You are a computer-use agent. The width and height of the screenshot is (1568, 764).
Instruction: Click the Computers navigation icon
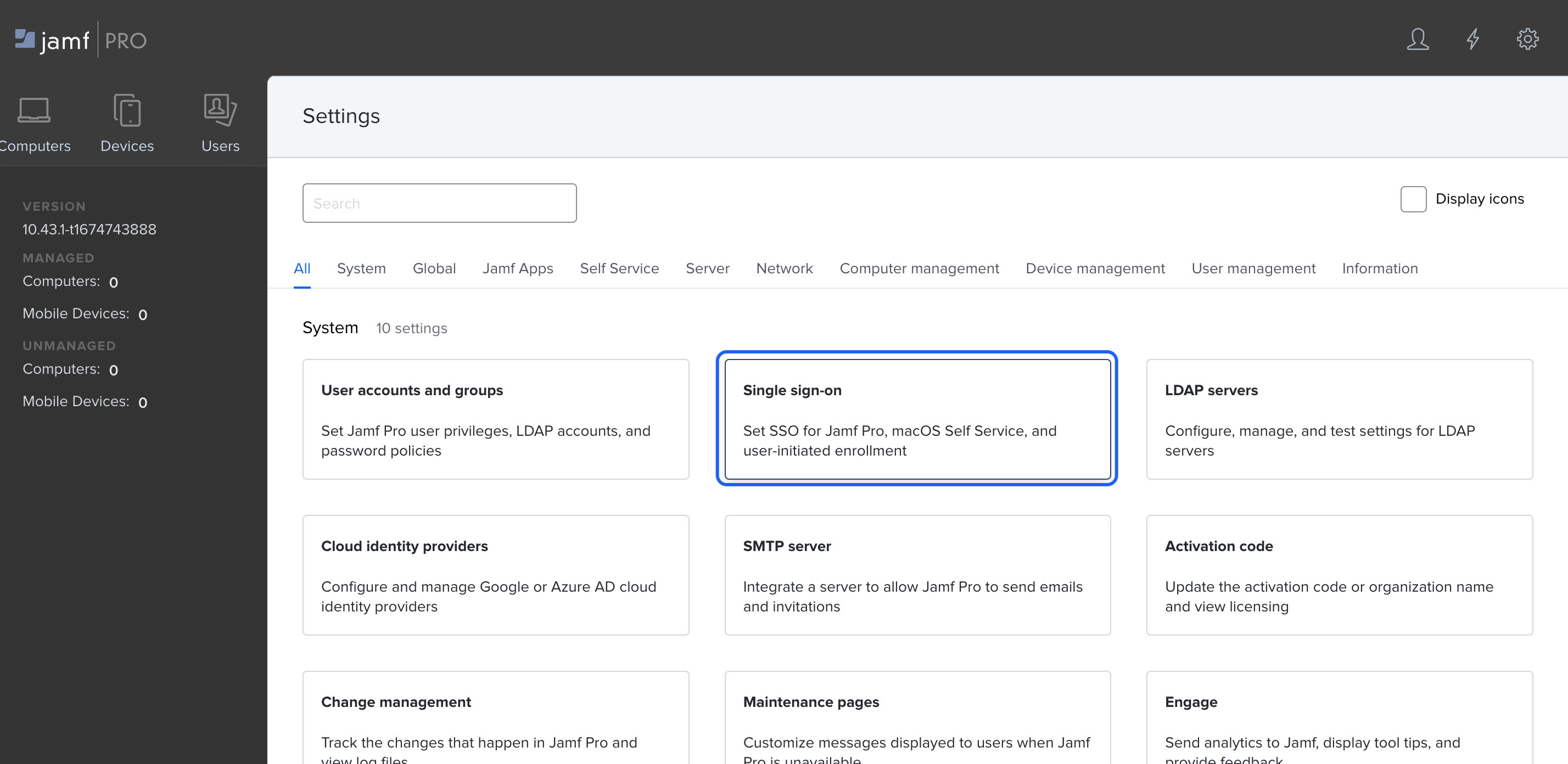pos(33,109)
